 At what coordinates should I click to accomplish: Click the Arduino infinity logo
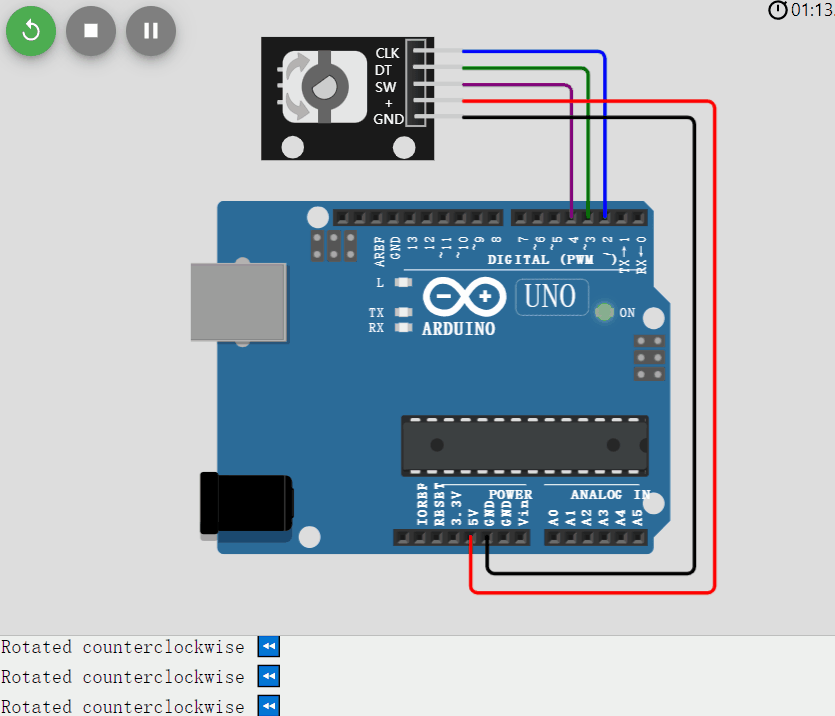(x=464, y=296)
